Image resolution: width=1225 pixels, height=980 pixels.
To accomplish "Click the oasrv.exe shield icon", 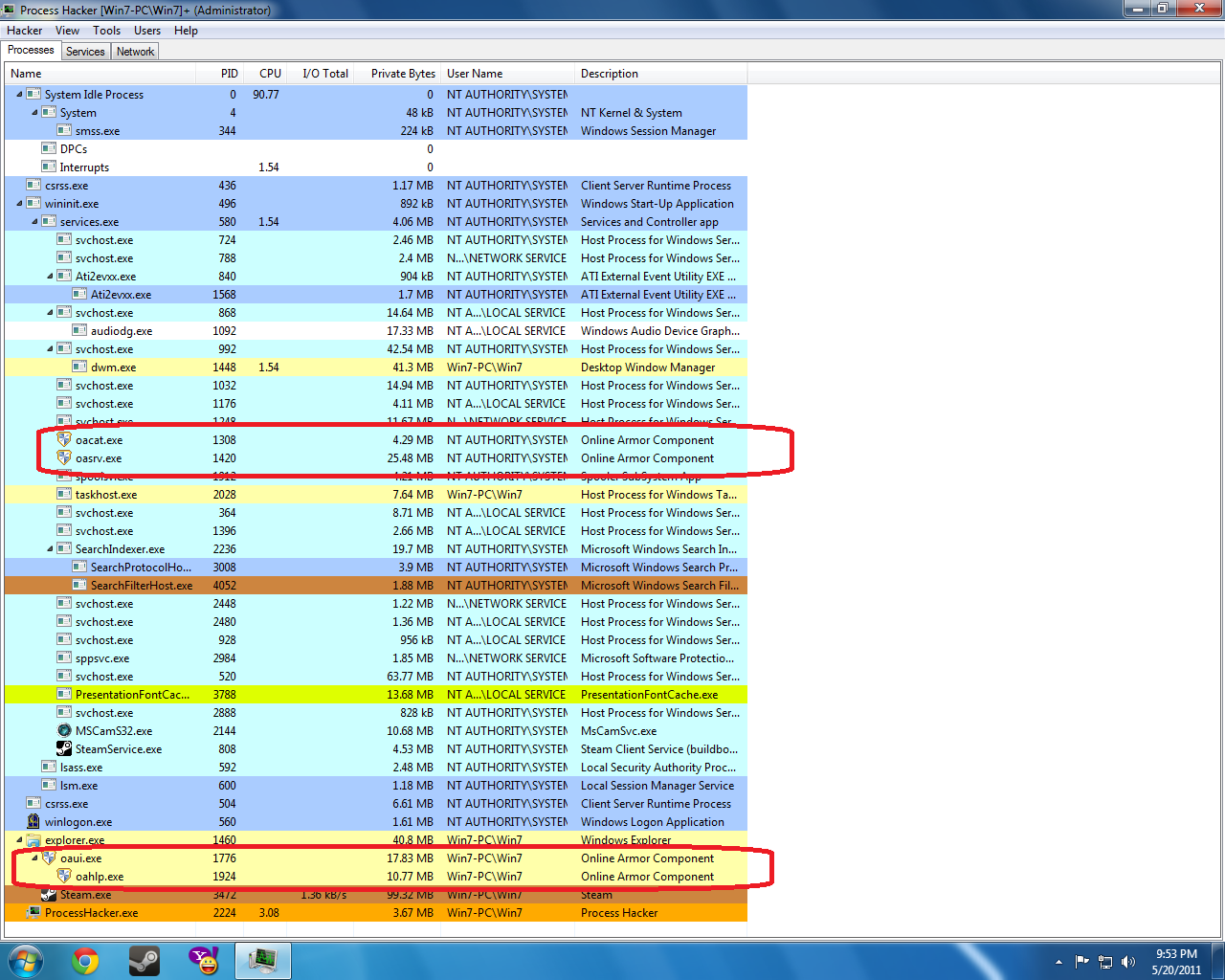I will coord(64,458).
